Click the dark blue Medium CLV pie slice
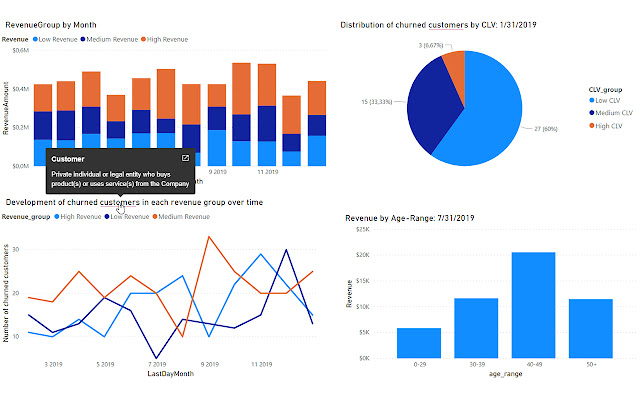The image size is (640, 400). pos(431,106)
